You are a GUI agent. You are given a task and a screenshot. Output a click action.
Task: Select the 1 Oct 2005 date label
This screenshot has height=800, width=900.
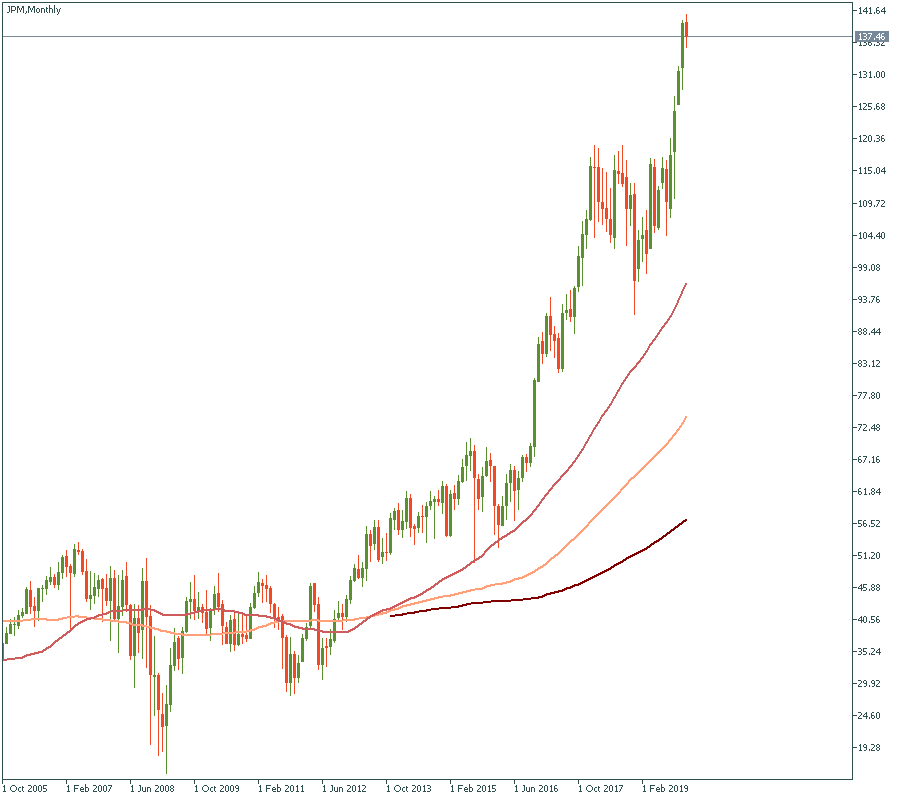pos(28,788)
